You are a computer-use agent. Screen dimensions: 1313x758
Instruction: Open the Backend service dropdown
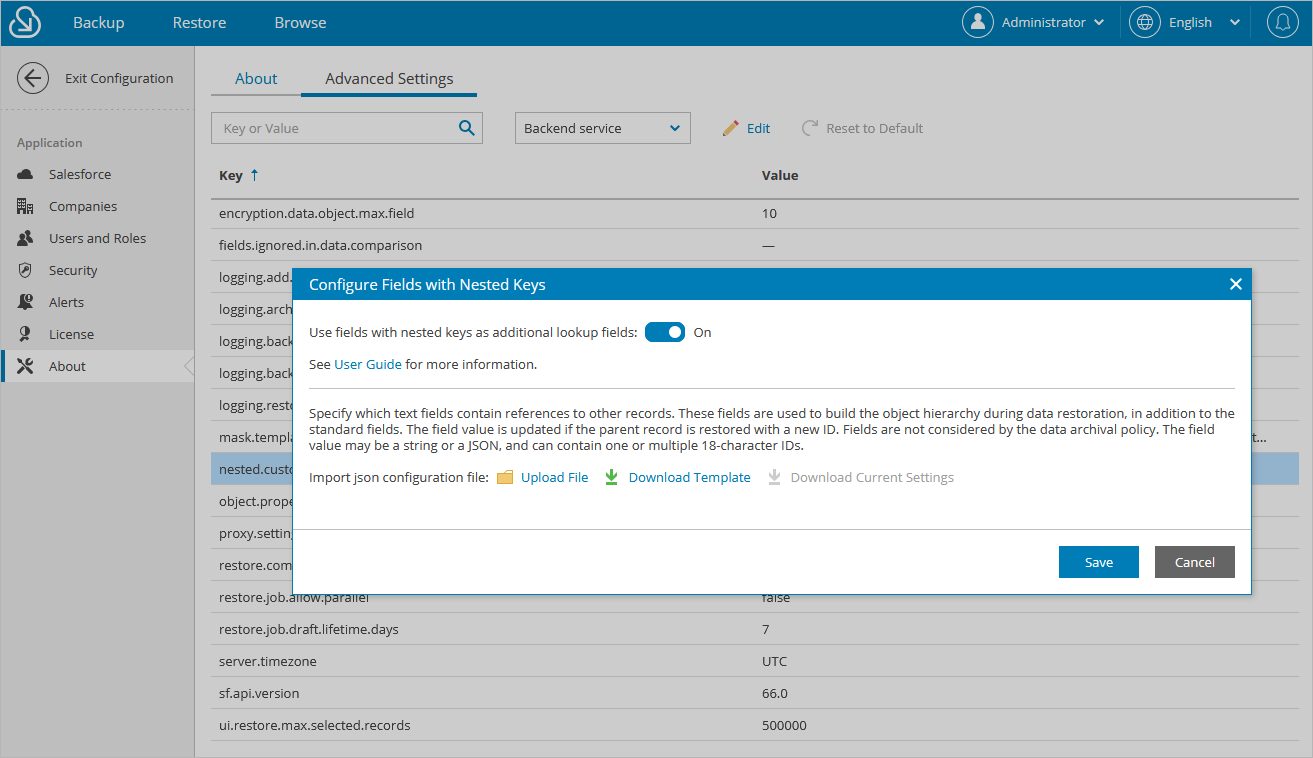click(602, 128)
